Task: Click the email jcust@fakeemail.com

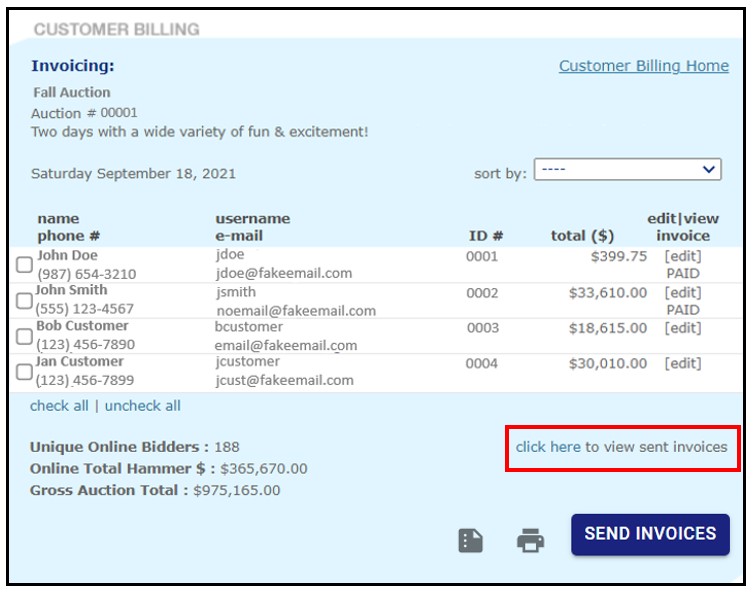Action: coord(285,380)
